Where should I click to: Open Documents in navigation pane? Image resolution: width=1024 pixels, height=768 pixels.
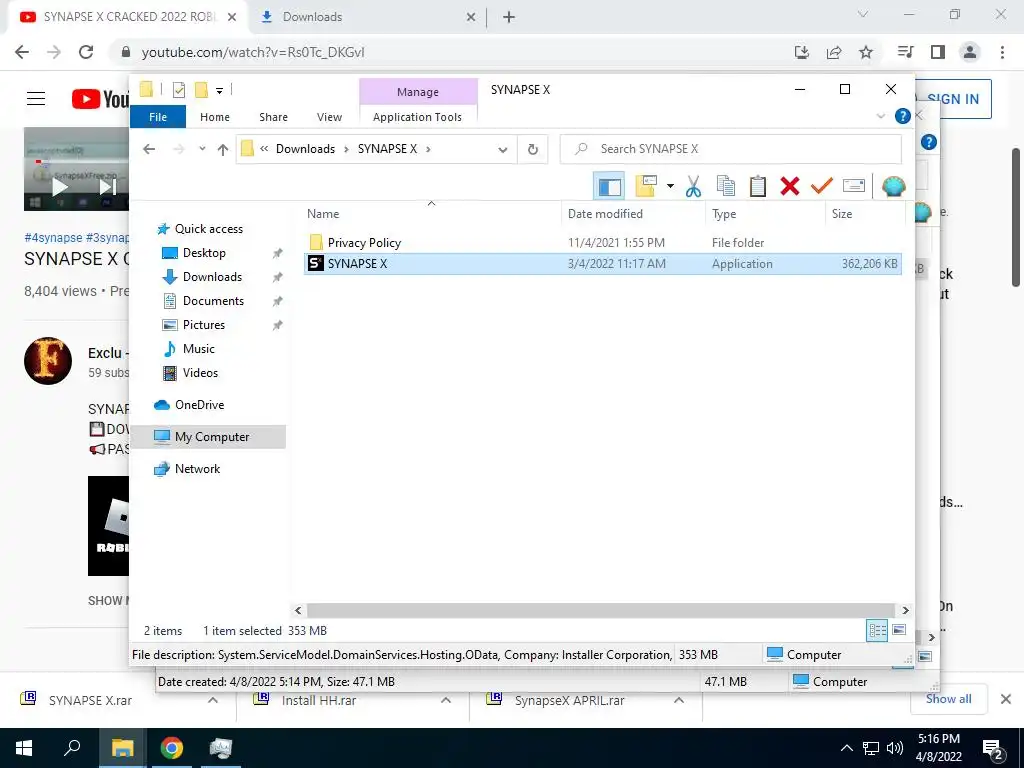(x=213, y=301)
